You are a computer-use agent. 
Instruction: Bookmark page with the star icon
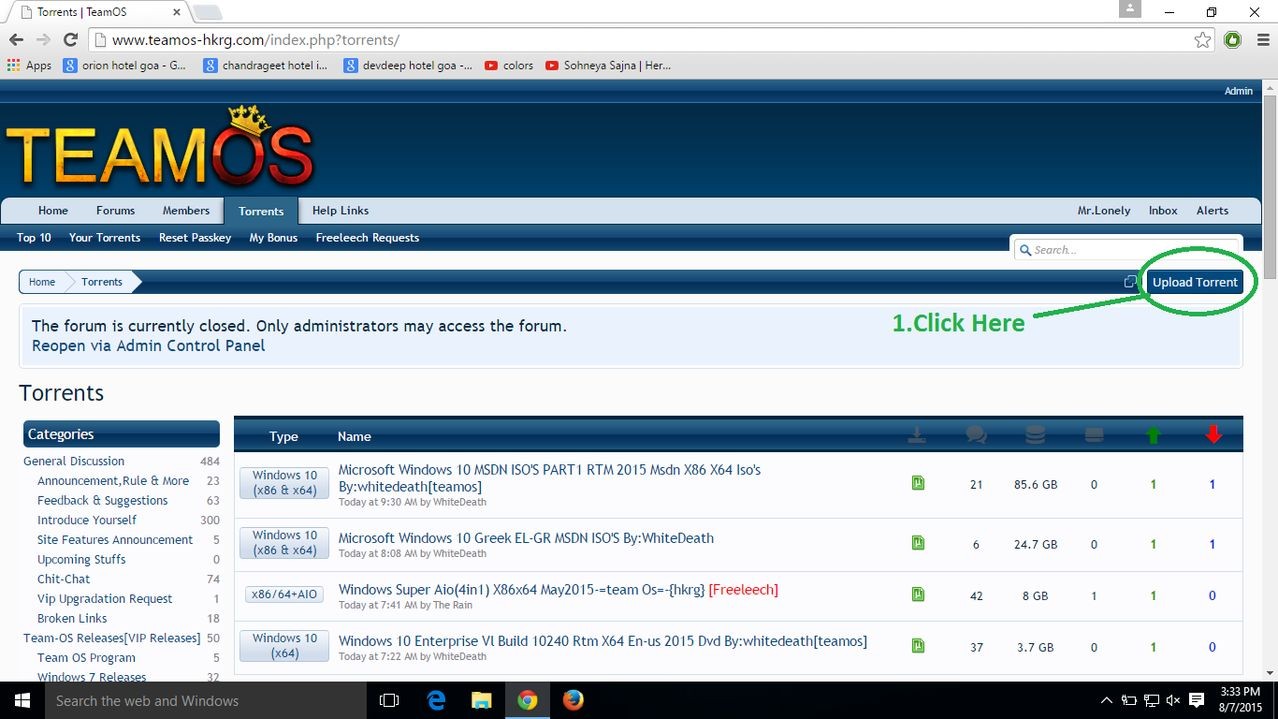pos(1202,40)
